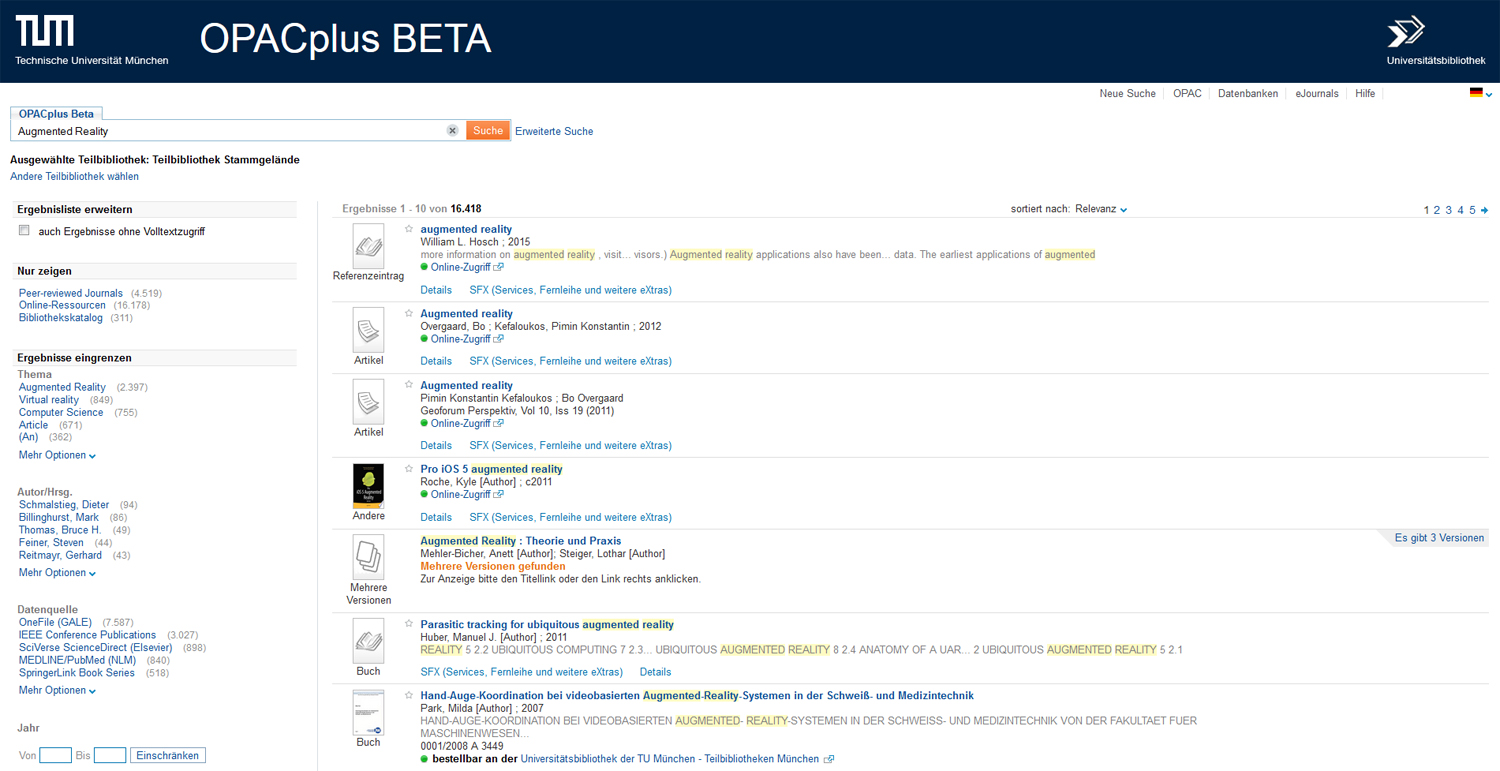Click the German flag language icon
This screenshot has height=771, width=1500.
[x=1475, y=93]
